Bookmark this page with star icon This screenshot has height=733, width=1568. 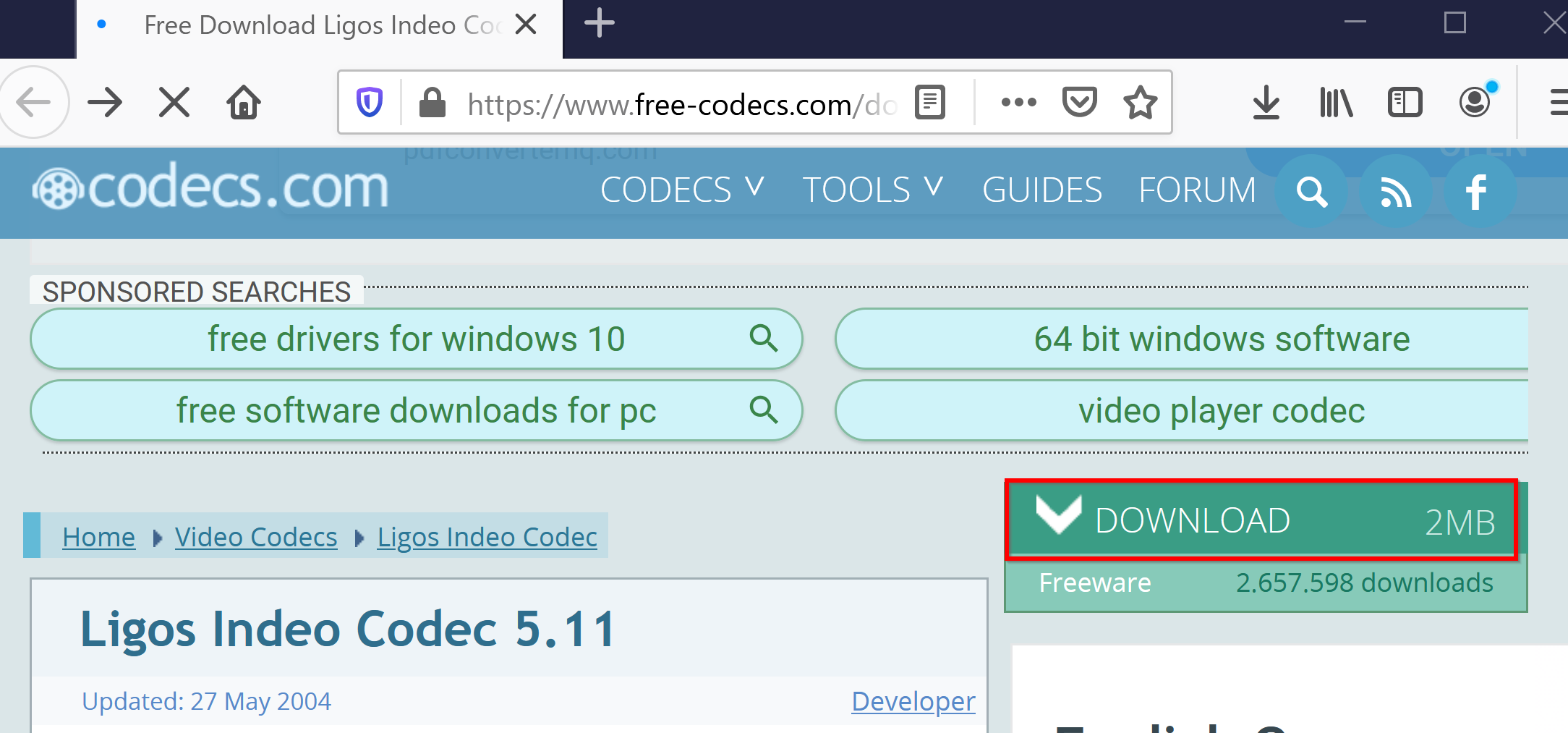coord(1141,103)
